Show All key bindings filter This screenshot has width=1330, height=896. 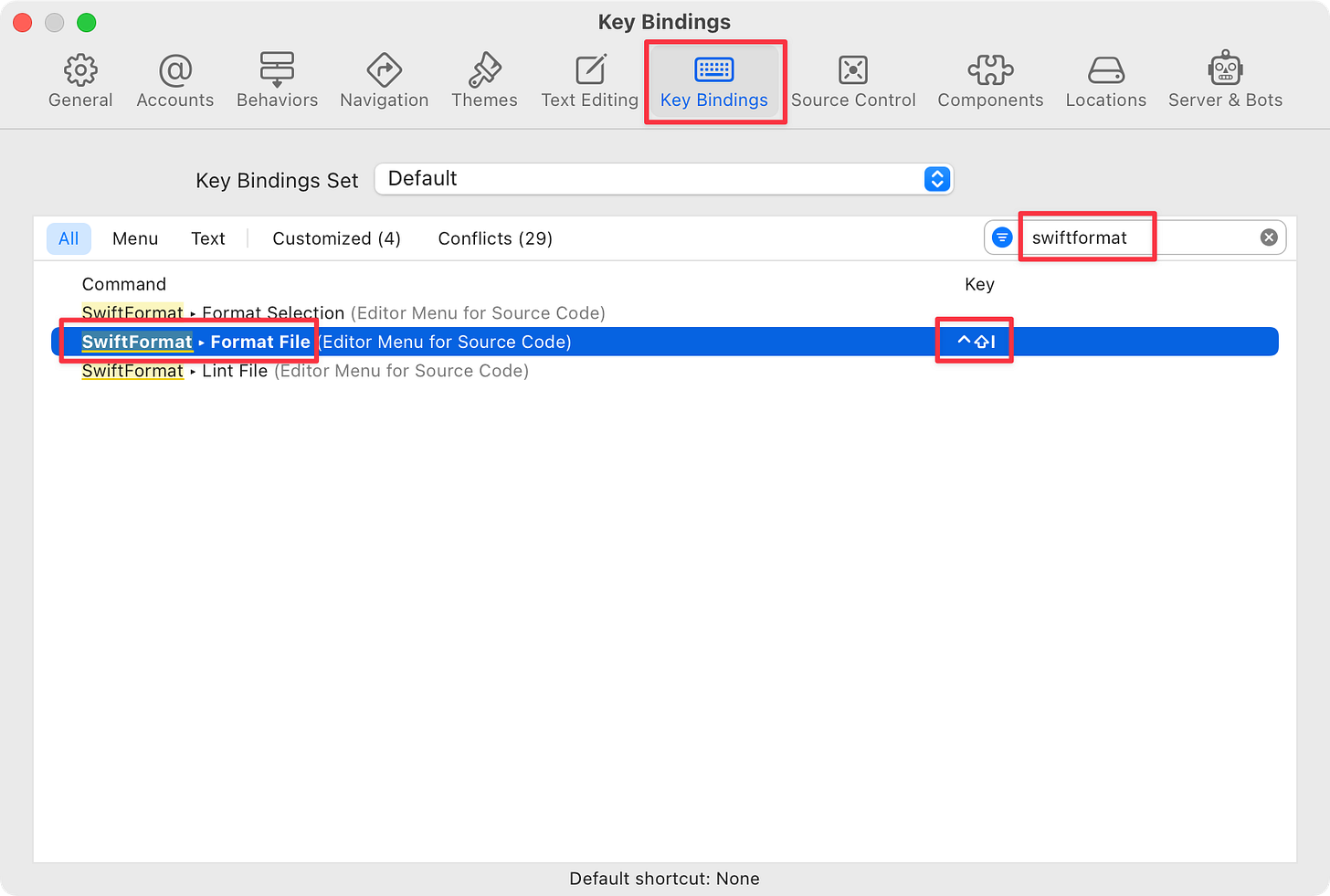[x=69, y=238]
